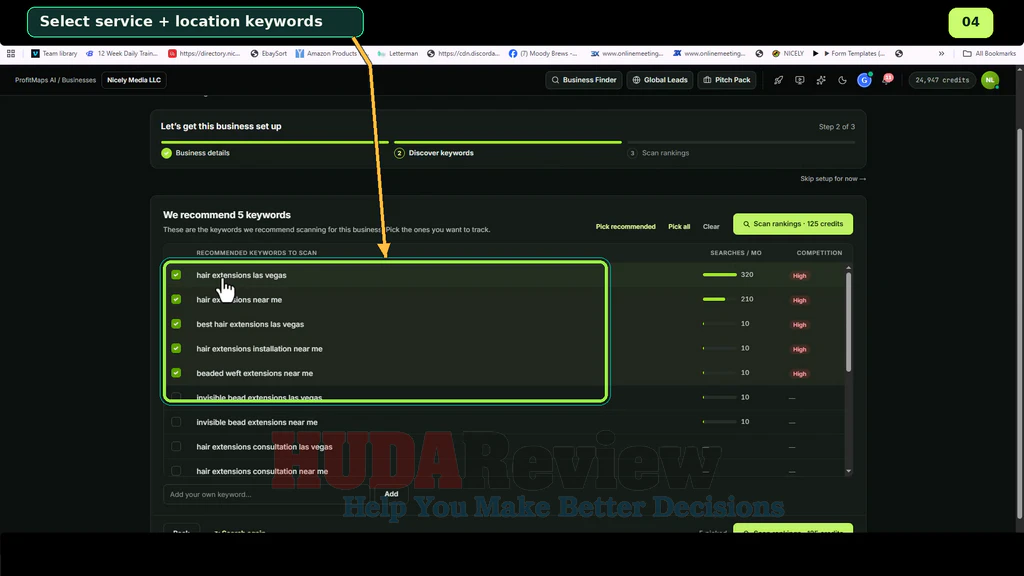This screenshot has height=576, width=1024.
Task: Open the Amazon Products bookmark
Action: (x=326, y=54)
